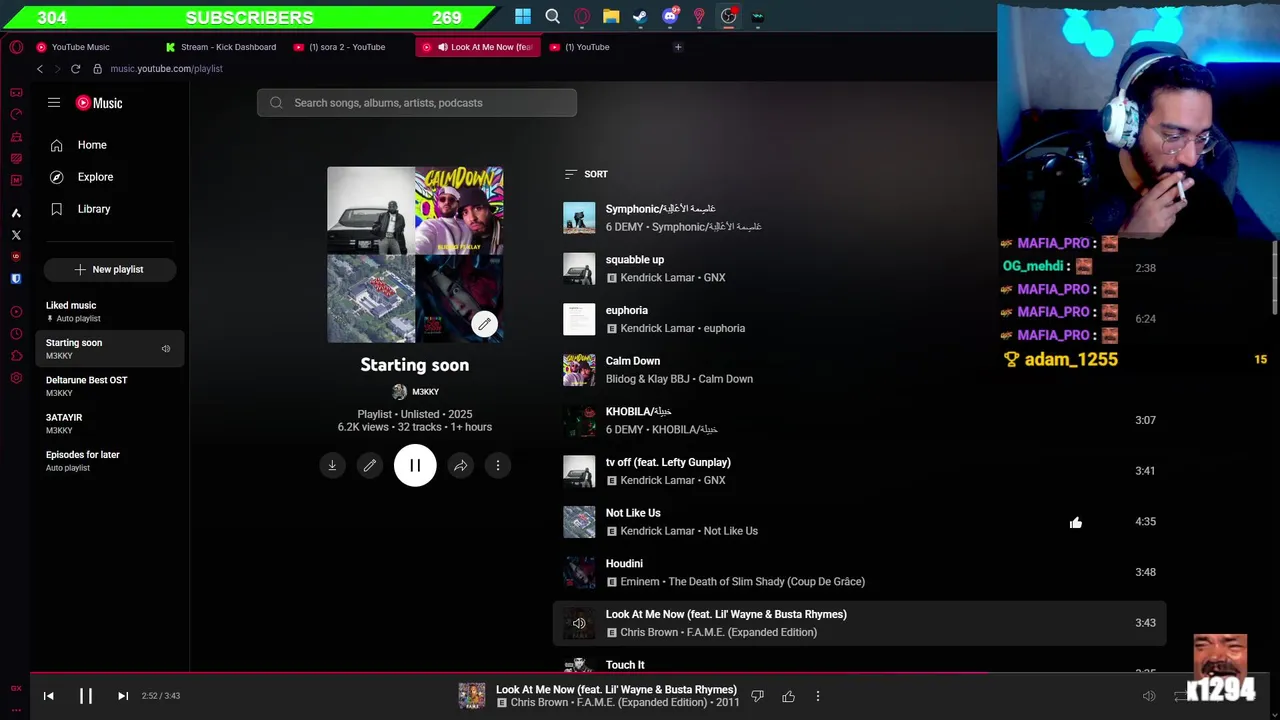Open the SORT options for the playlist
Image resolution: width=1280 pixels, height=720 pixels.
pos(586,174)
